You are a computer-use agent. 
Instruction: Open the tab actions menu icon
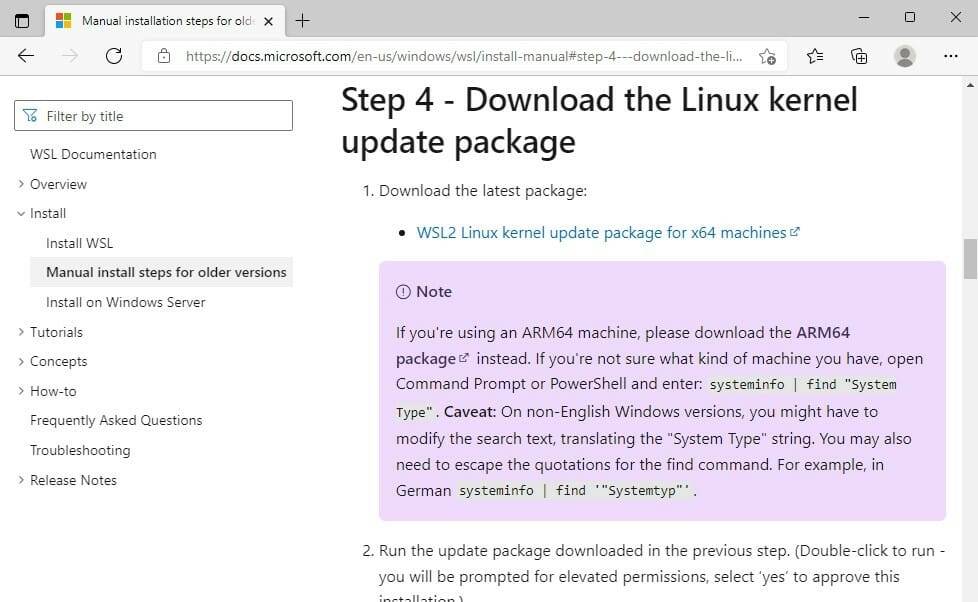(x=22, y=20)
